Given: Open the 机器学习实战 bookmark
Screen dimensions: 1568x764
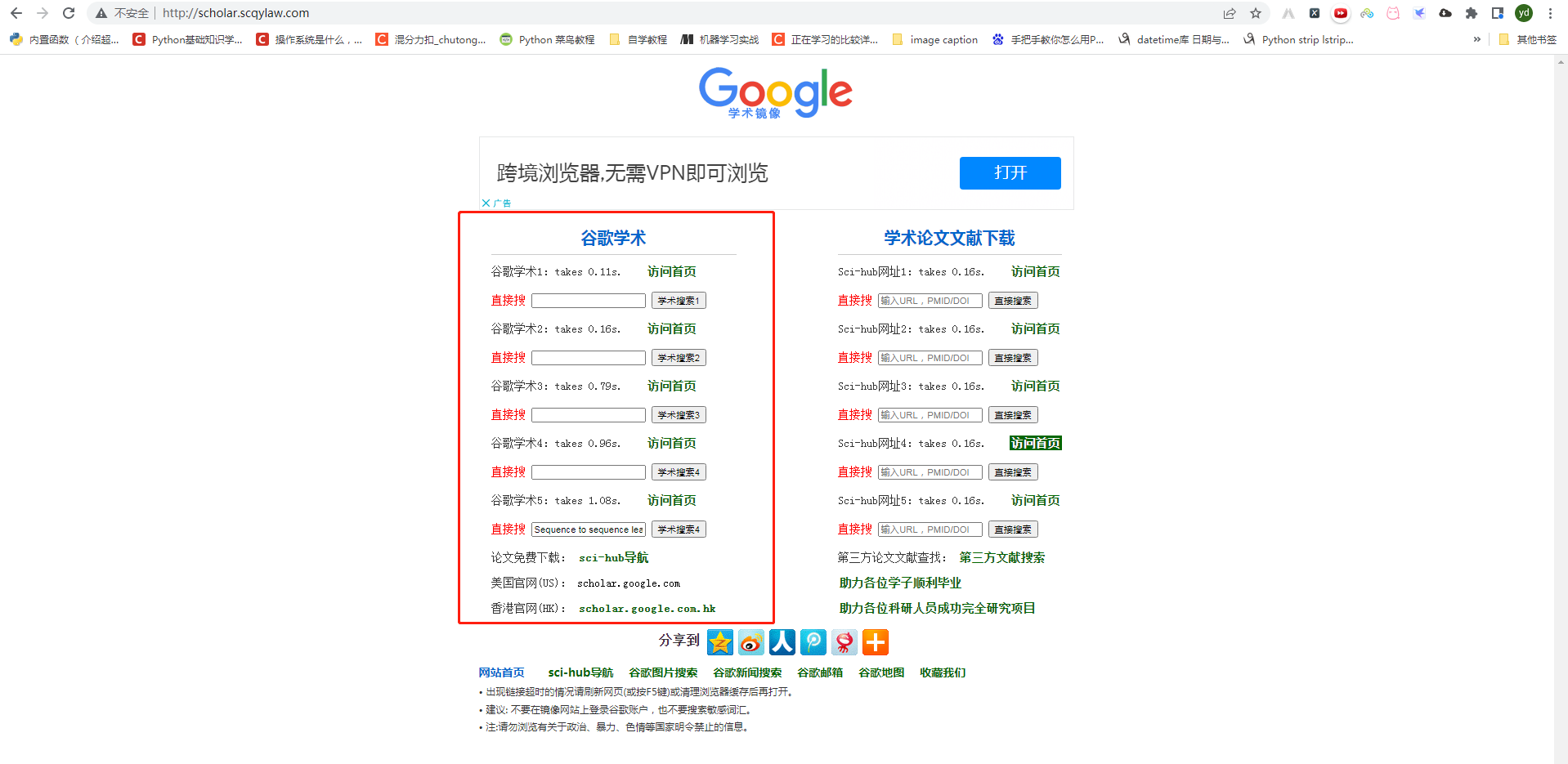Looking at the screenshot, I should pyautogui.click(x=720, y=39).
